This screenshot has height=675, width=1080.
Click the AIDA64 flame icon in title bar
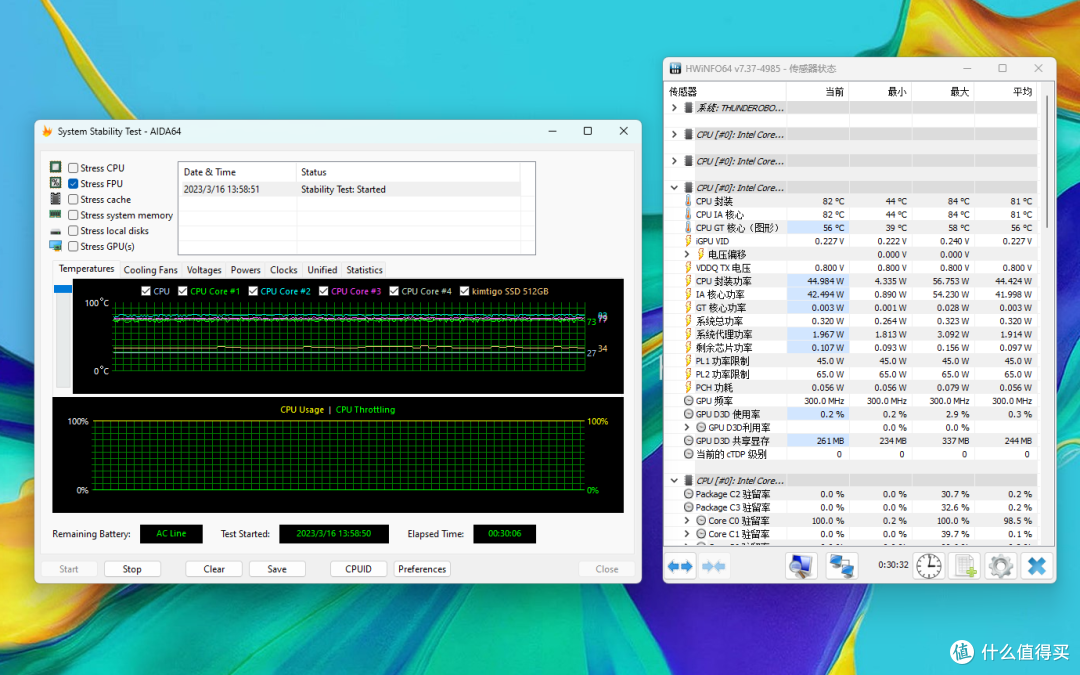tap(47, 131)
